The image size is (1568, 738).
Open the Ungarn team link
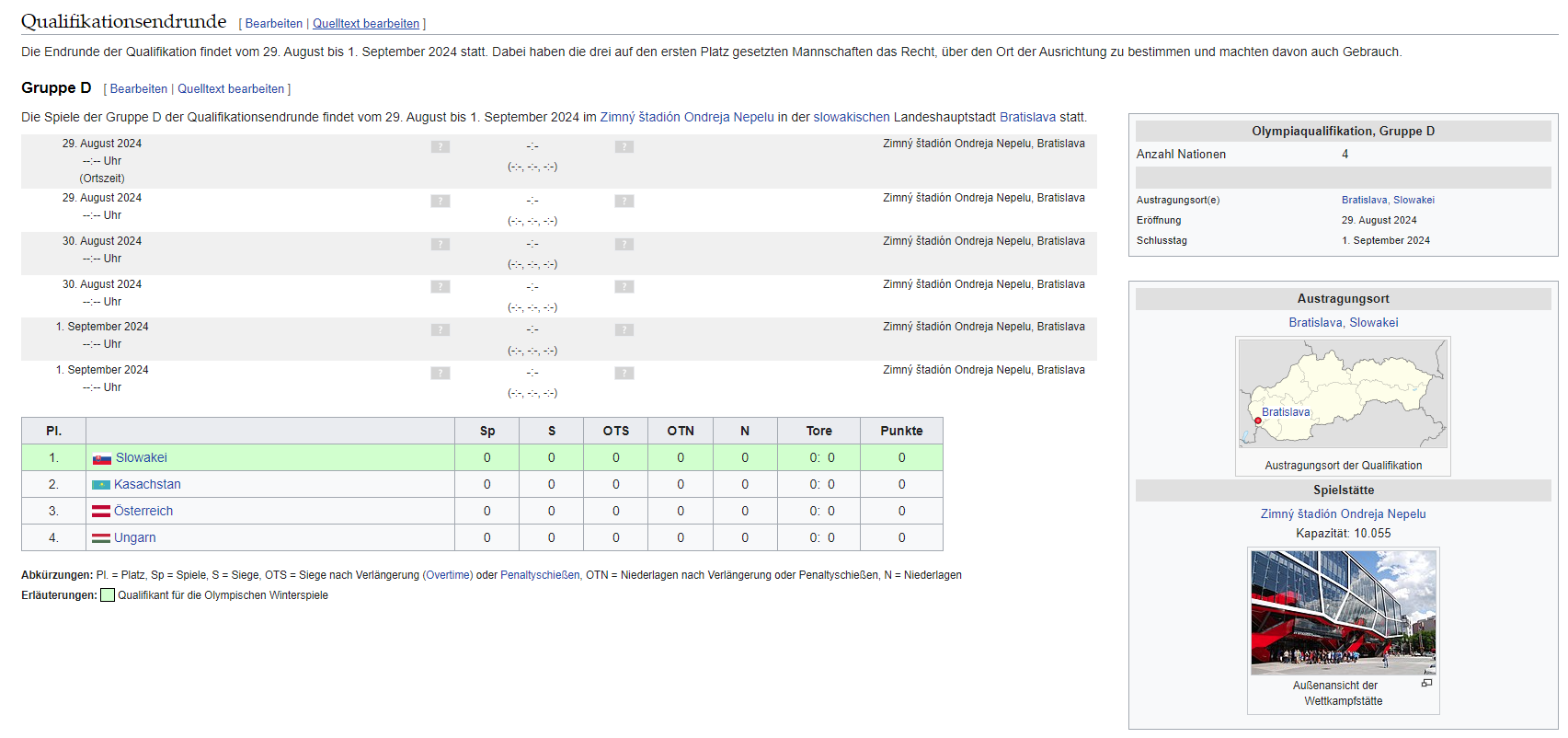[x=134, y=538]
